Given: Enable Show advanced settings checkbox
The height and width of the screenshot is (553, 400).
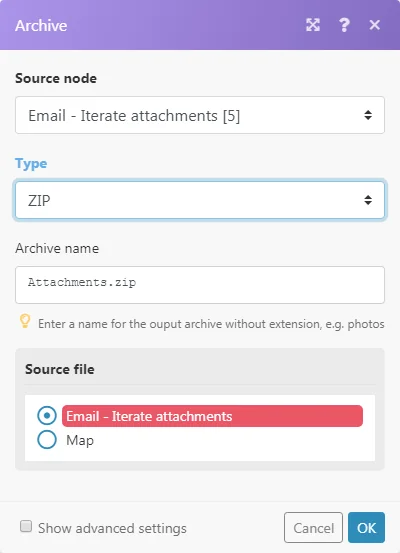Looking at the screenshot, I should [x=26, y=526].
